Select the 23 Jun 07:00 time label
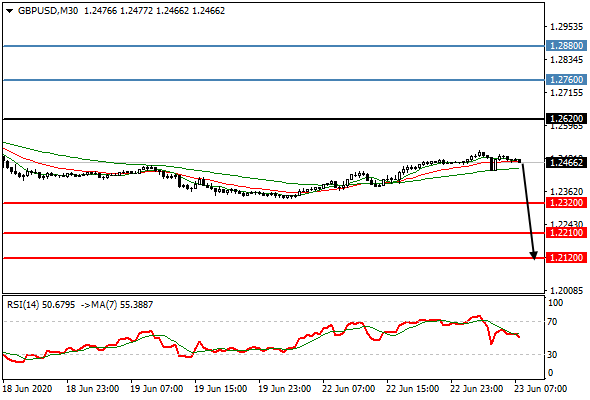Screen dimensions: 590x400 [x=540, y=388]
